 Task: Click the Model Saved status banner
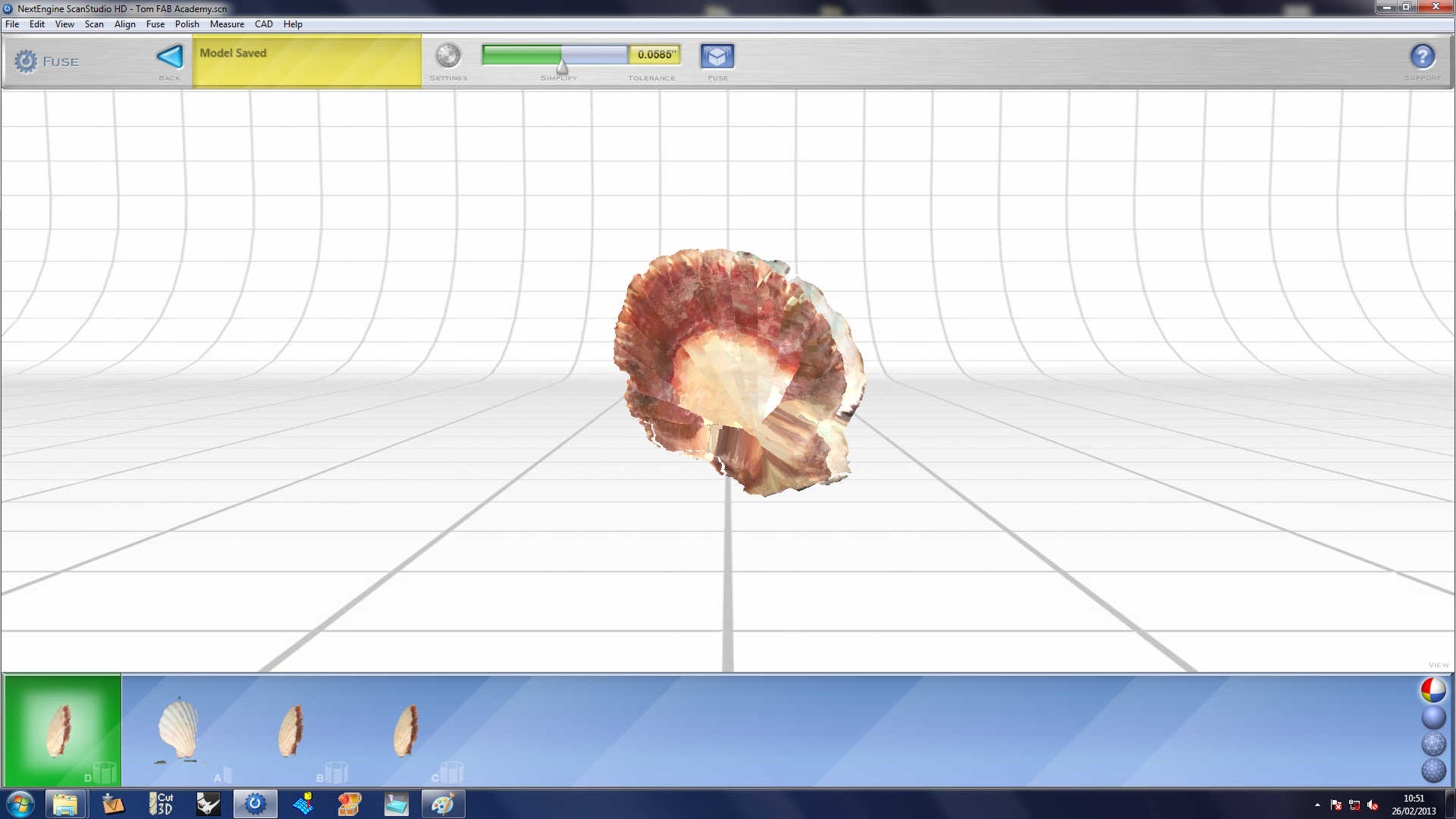pos(306,61)
